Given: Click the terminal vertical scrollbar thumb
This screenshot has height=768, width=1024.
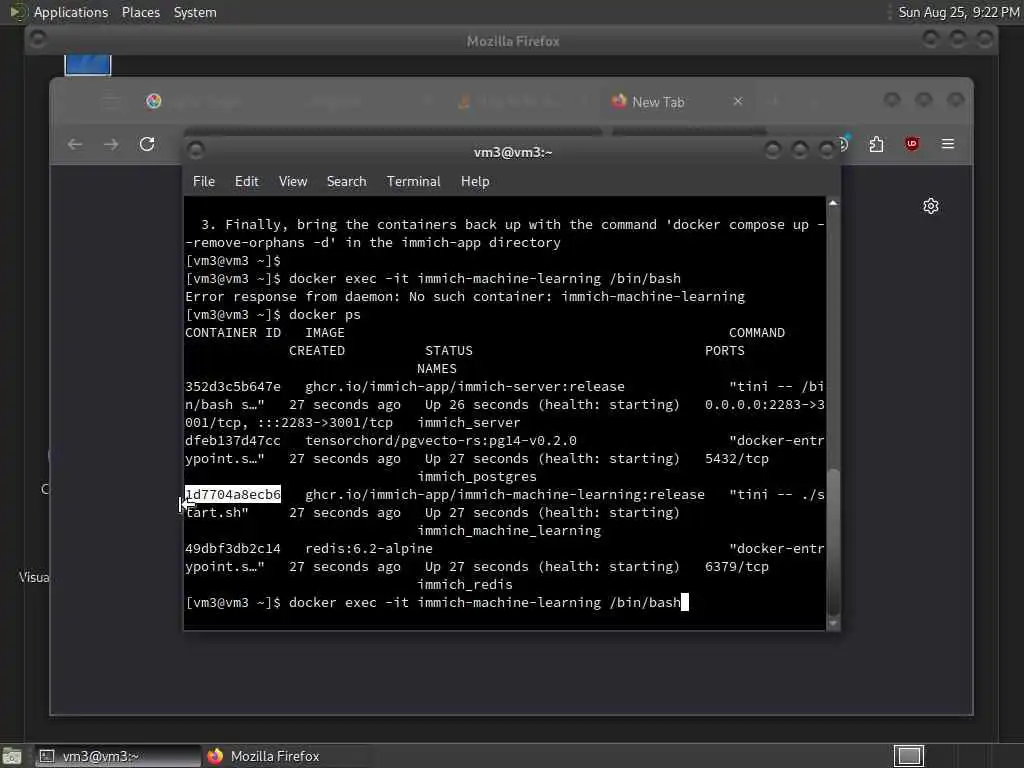Looking at the screenshot, I should [833, 542].
